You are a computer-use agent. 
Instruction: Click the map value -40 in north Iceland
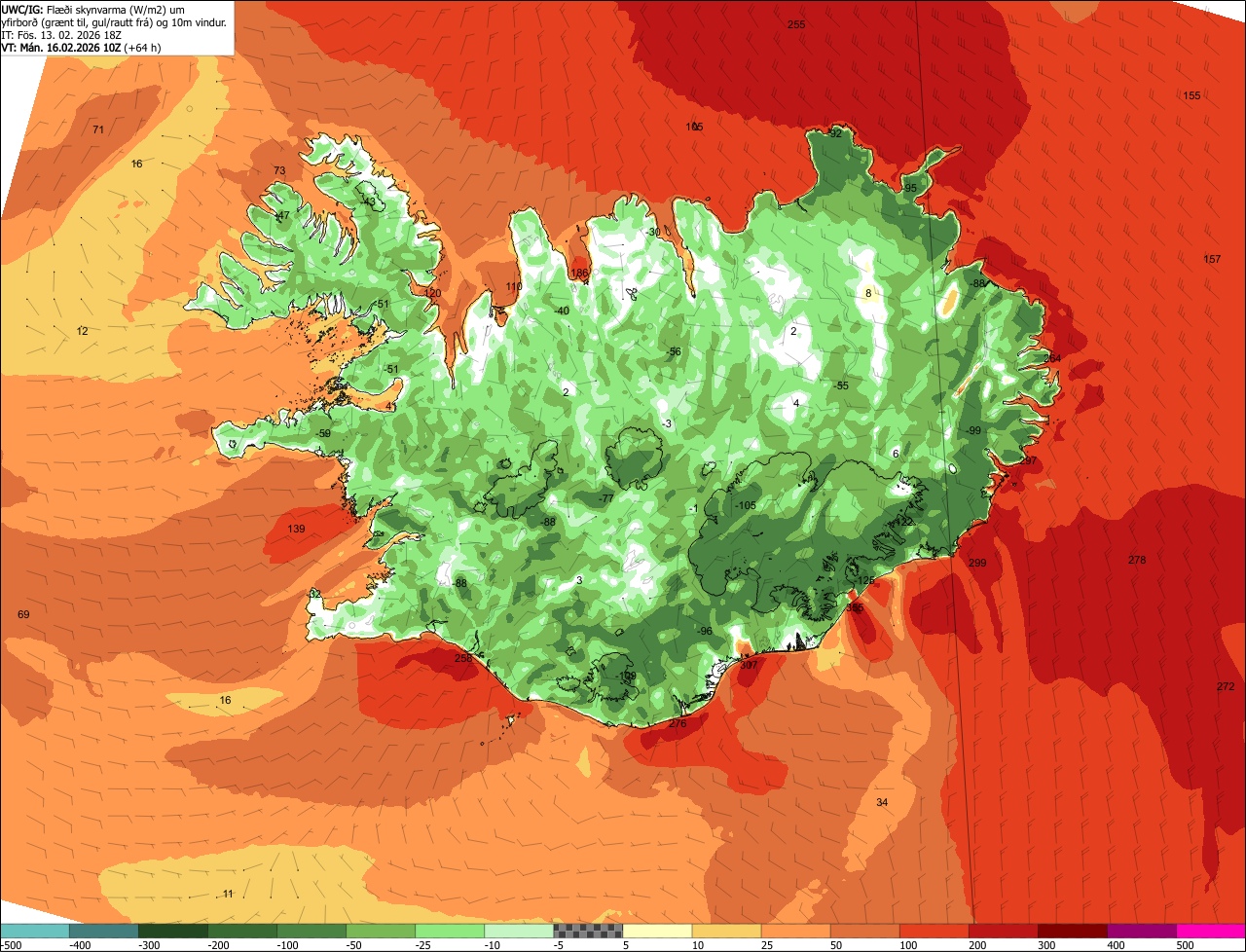click(562, 311)
